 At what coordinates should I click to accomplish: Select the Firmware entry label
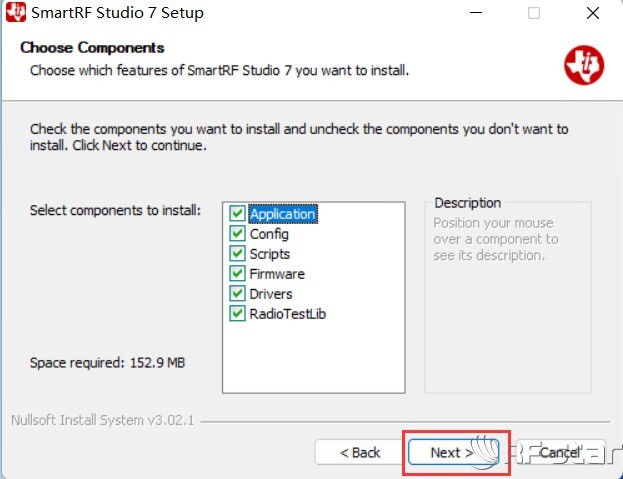[x=277, y=274]
